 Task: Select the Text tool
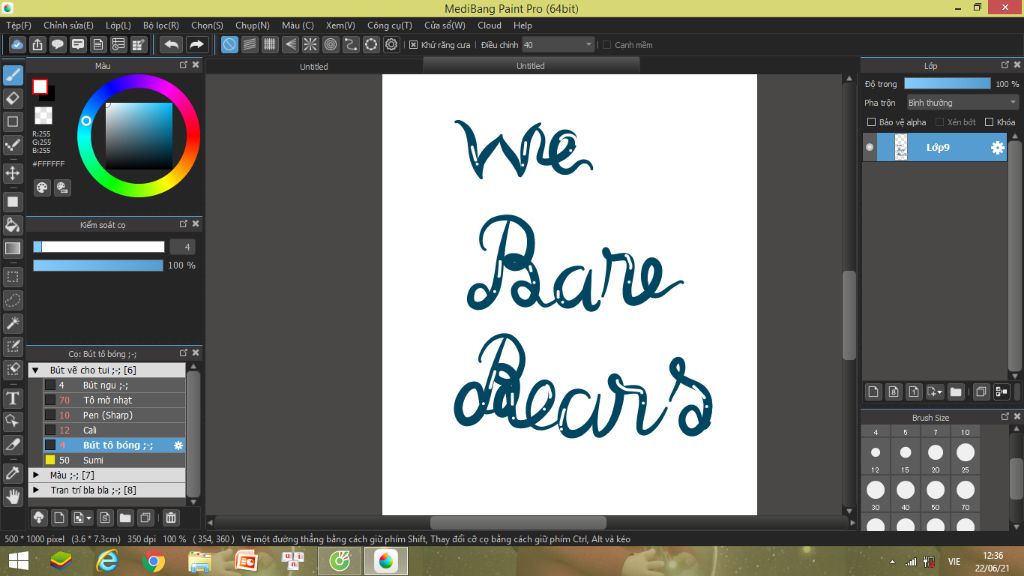pyautogui.click(x=12, y=398)
